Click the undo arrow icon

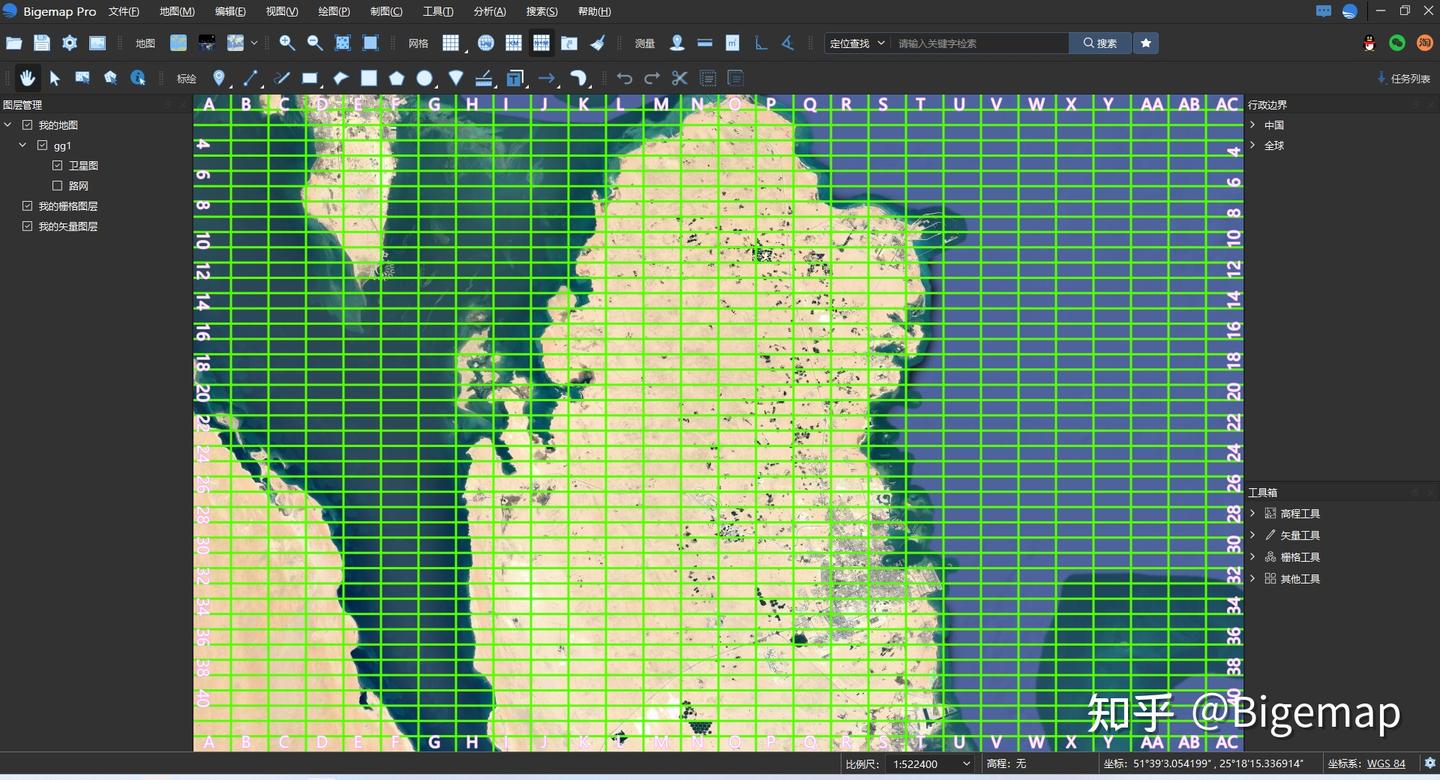pos(624,78)
